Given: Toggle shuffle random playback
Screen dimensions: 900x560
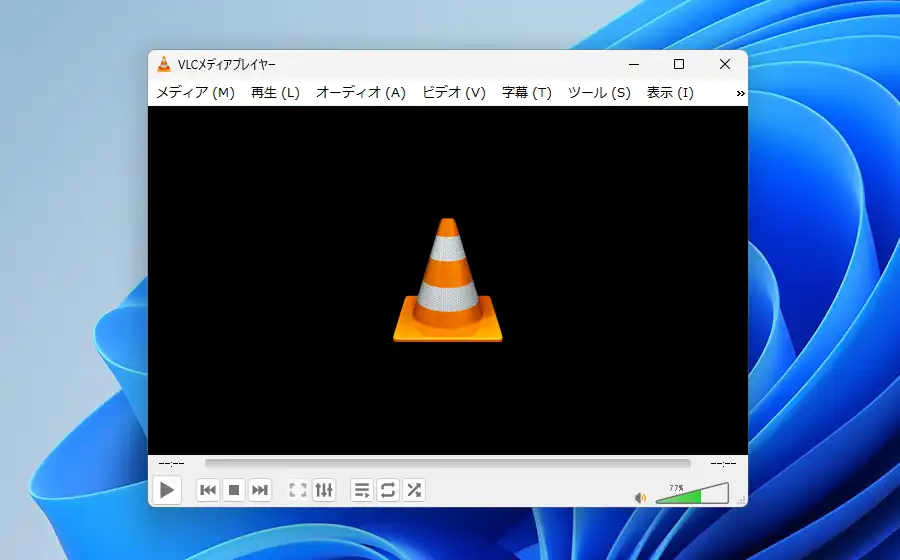Looking at the screenshot, I should [414, 490].
